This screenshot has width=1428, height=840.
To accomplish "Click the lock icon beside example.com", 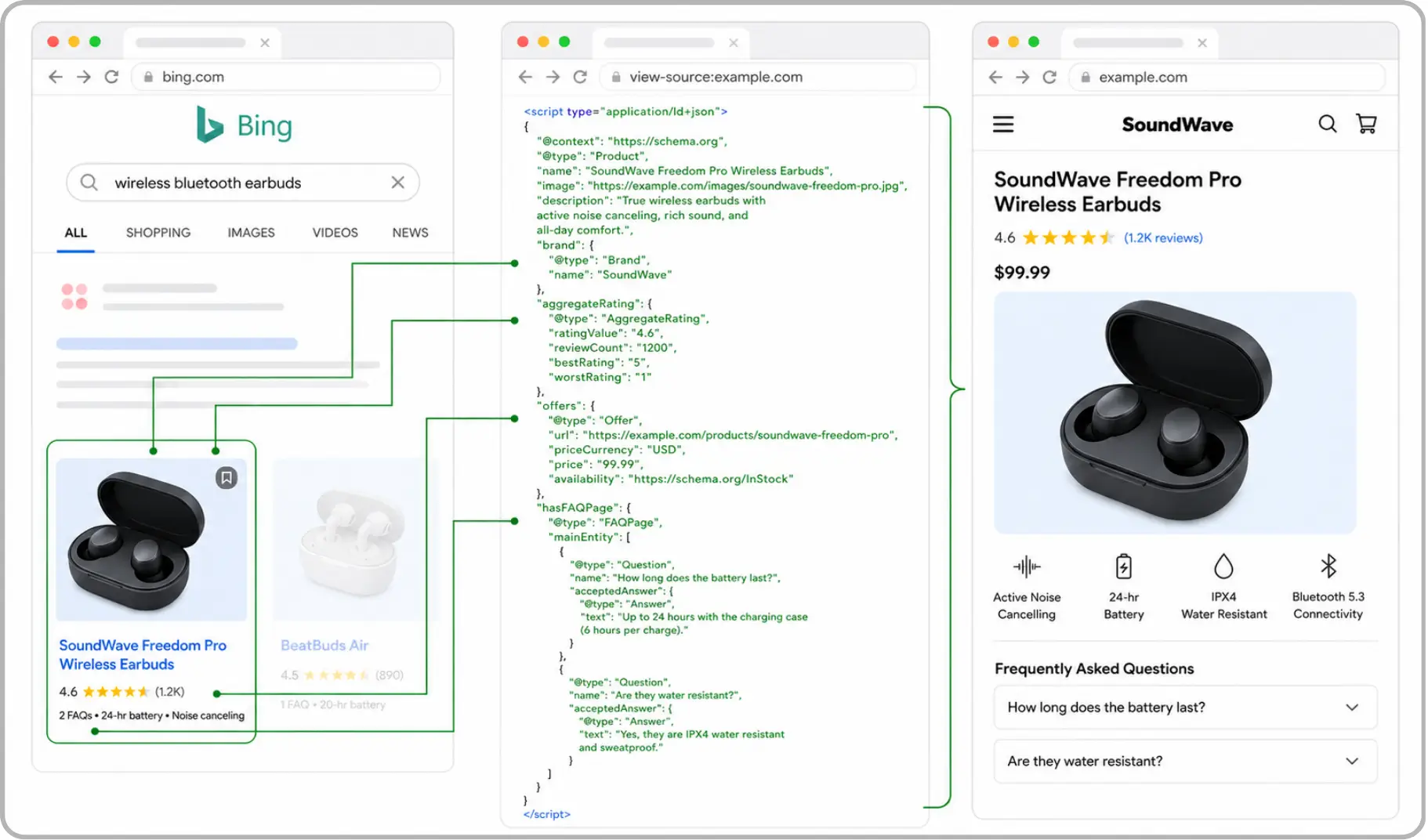I will click(x=1085, y=77).
